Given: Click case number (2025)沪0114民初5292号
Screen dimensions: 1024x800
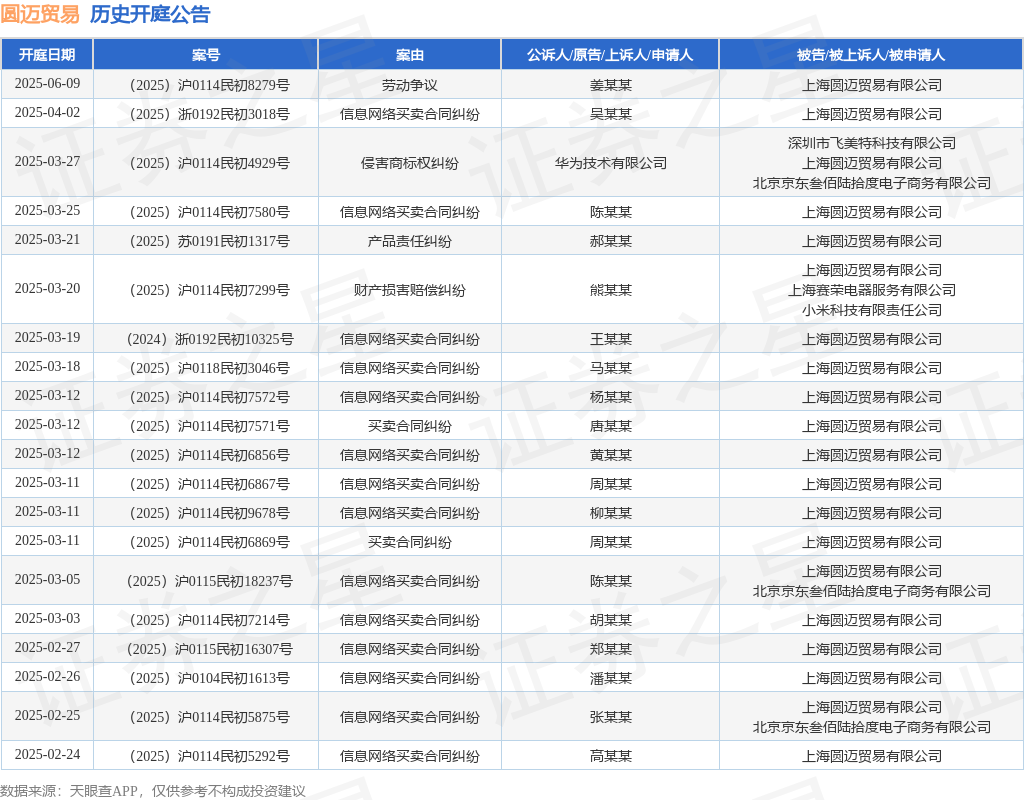Looking at the screenshot, I should pyautogui.click(x=206, y=756).
